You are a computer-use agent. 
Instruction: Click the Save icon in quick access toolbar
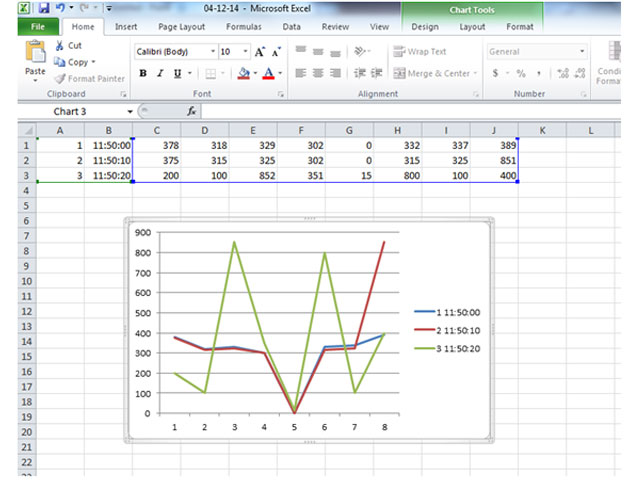coord(43,8)
